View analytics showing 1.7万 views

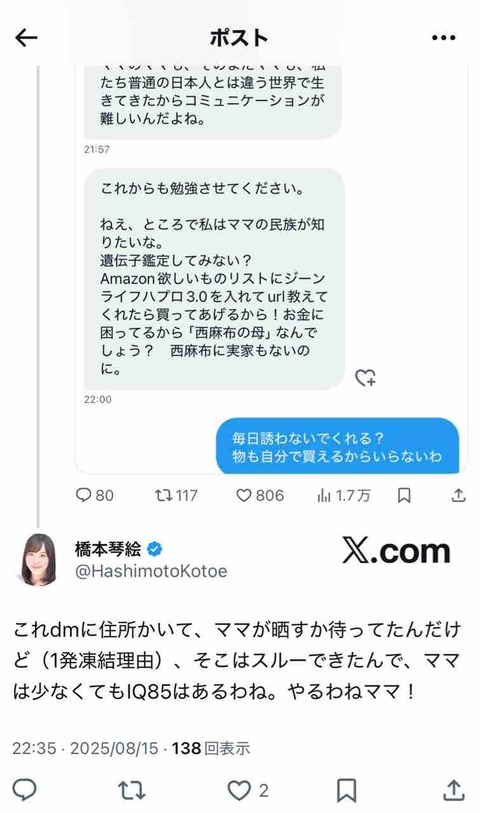(344, 496)
